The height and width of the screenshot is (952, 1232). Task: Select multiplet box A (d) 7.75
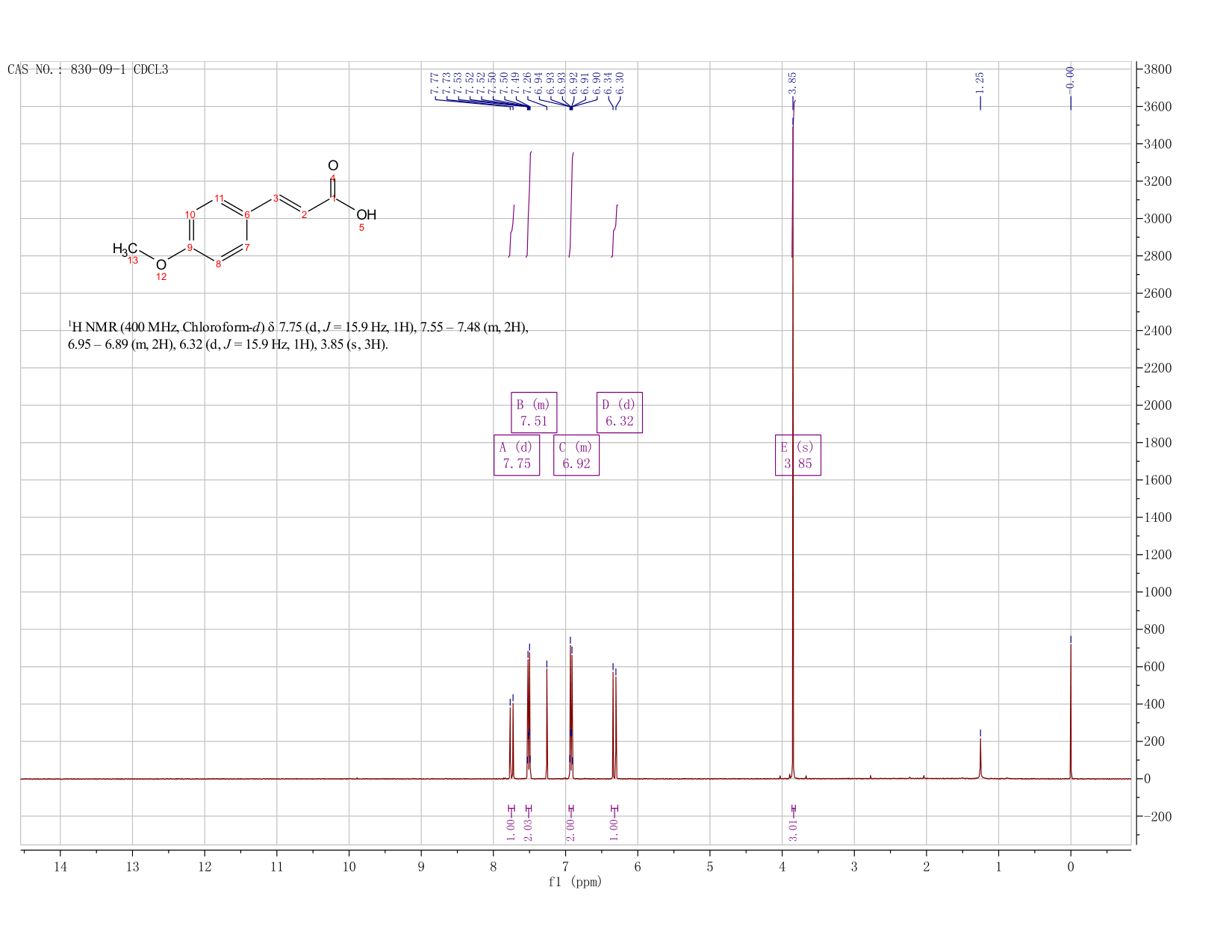[x=517, y=455]
